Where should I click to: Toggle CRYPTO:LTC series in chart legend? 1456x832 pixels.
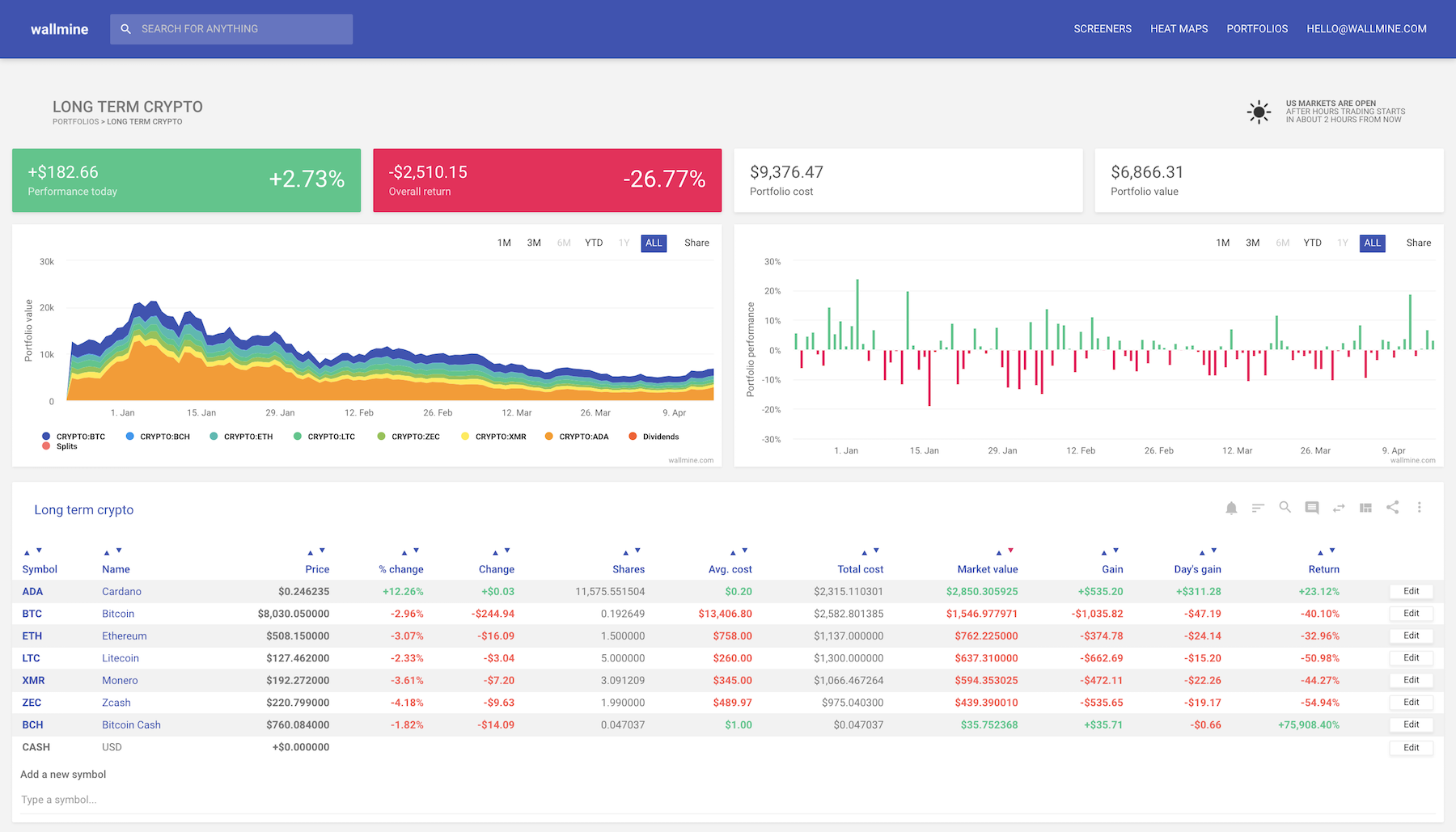coord(324,437)
